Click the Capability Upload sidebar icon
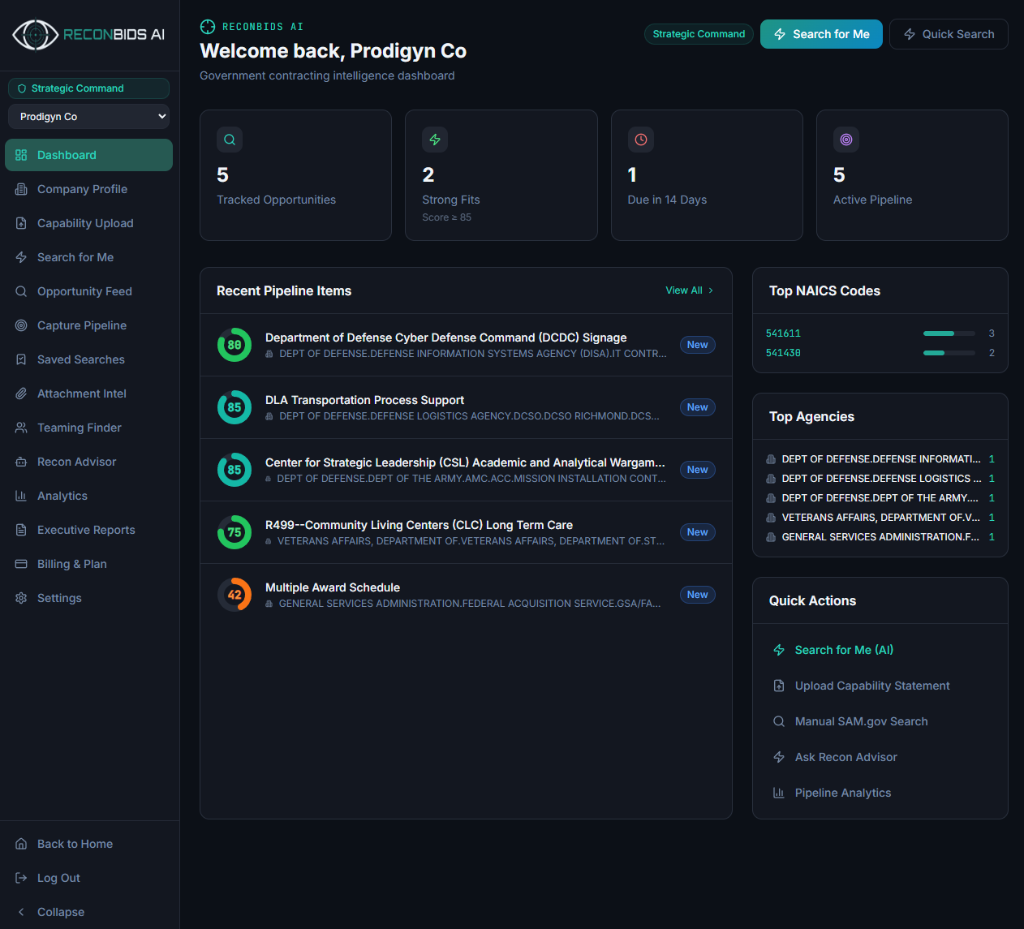The width and height of the screenshot is (1024, 929). tap(22, 223)
